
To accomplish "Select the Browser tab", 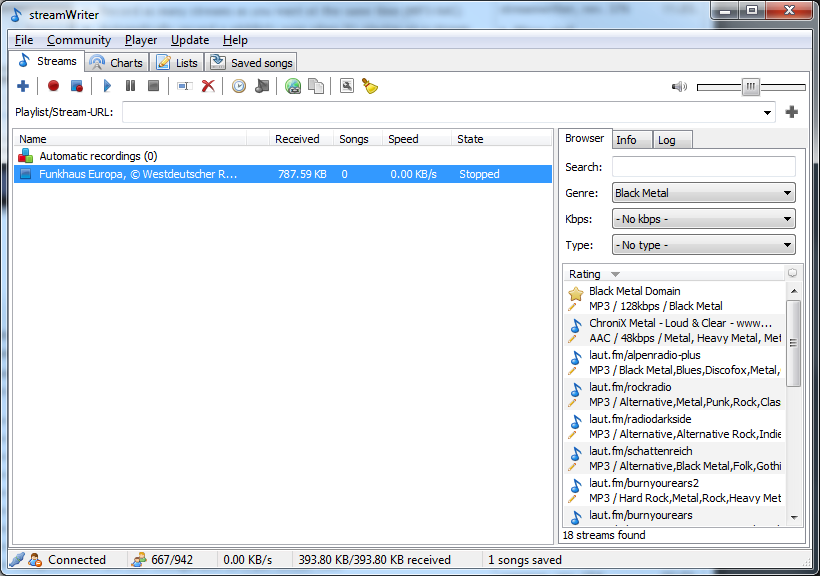I will pyautogui.click(x=585, y=138).
